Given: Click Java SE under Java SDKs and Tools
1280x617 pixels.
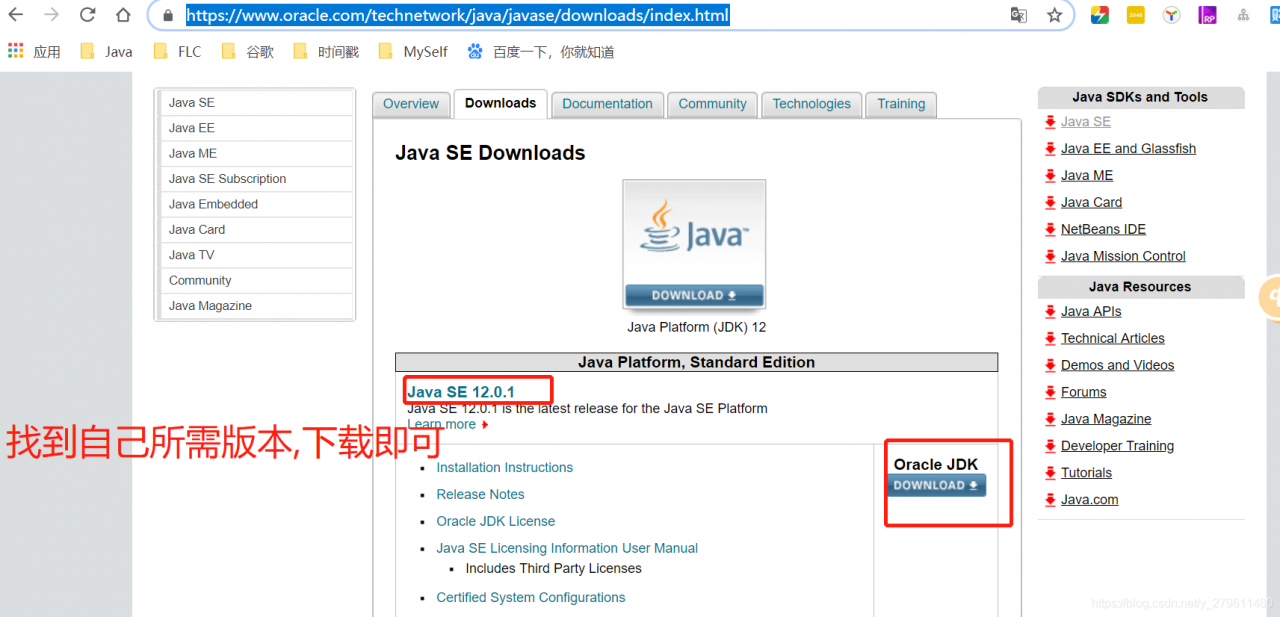Looking at the screenshot, I should click(x=1086, y=122).
